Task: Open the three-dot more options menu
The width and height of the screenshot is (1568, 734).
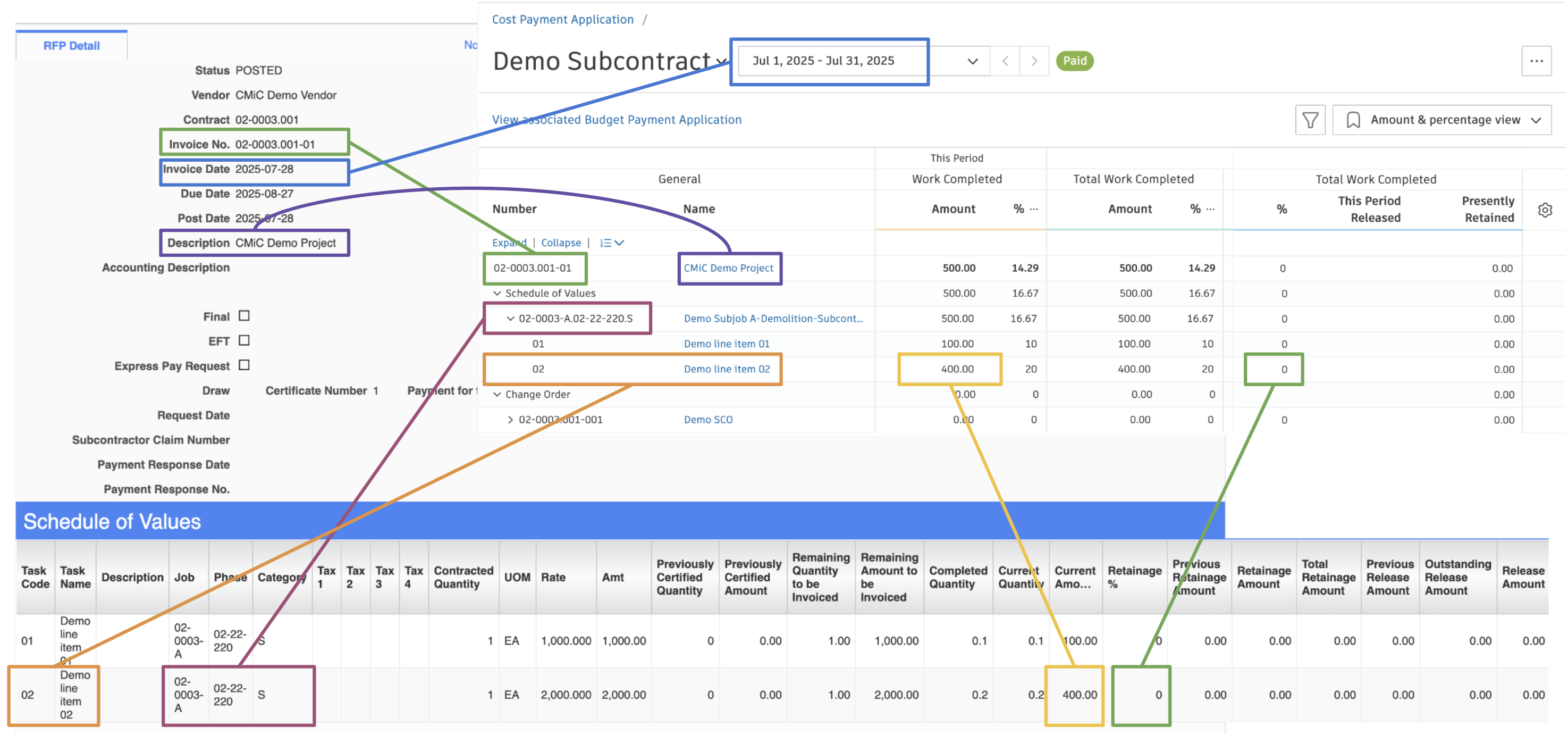Action: pyautogui.click(x=1536, y=61)
